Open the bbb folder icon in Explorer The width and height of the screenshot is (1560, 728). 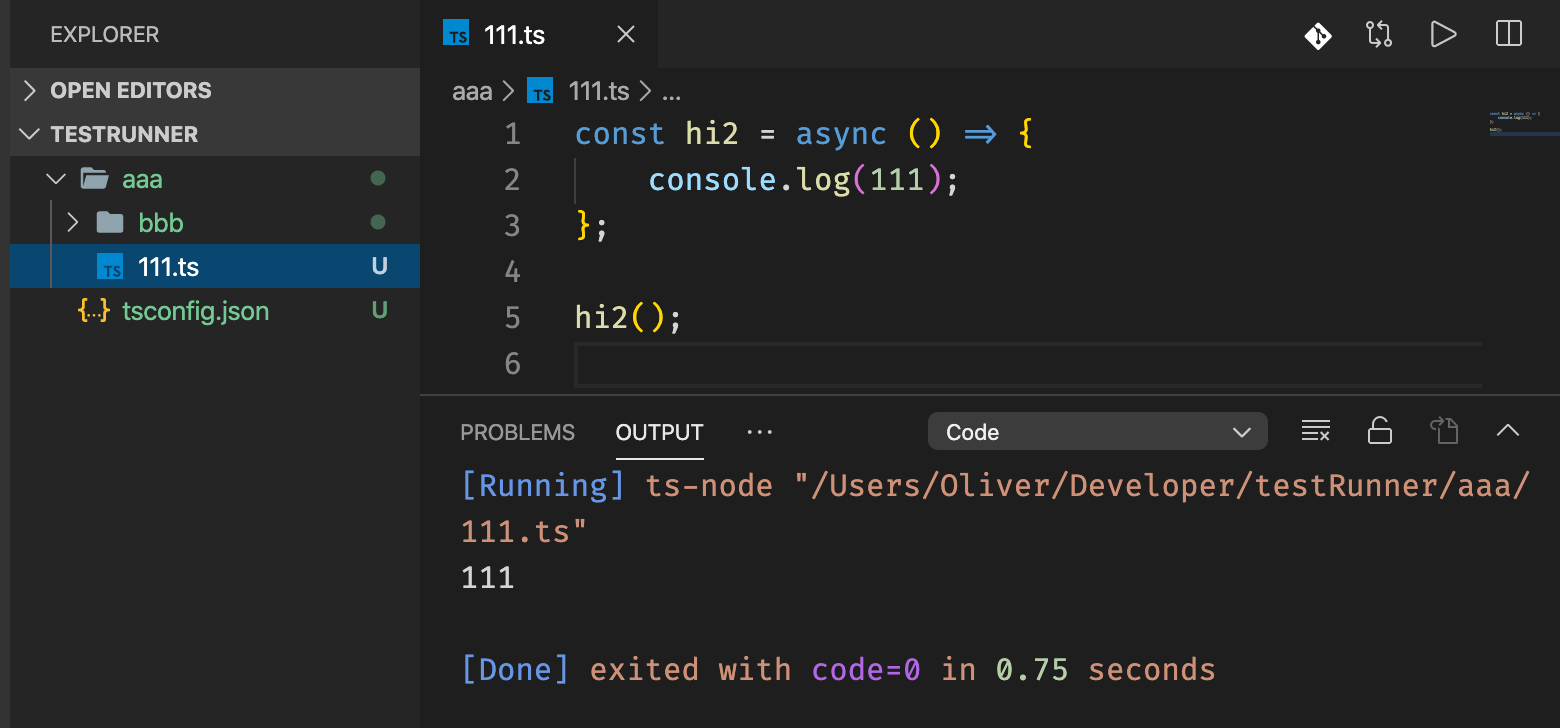(108, 222)
